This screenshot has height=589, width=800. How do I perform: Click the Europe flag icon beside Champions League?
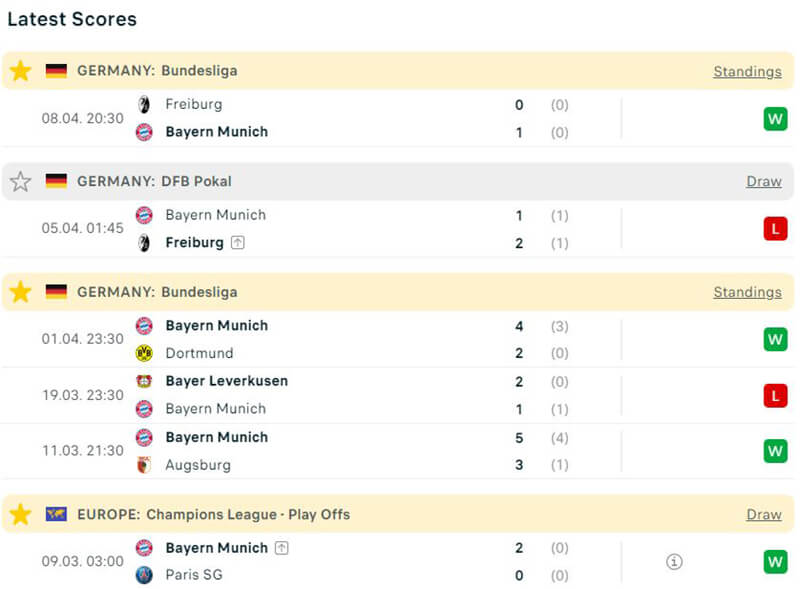point(56,514)
